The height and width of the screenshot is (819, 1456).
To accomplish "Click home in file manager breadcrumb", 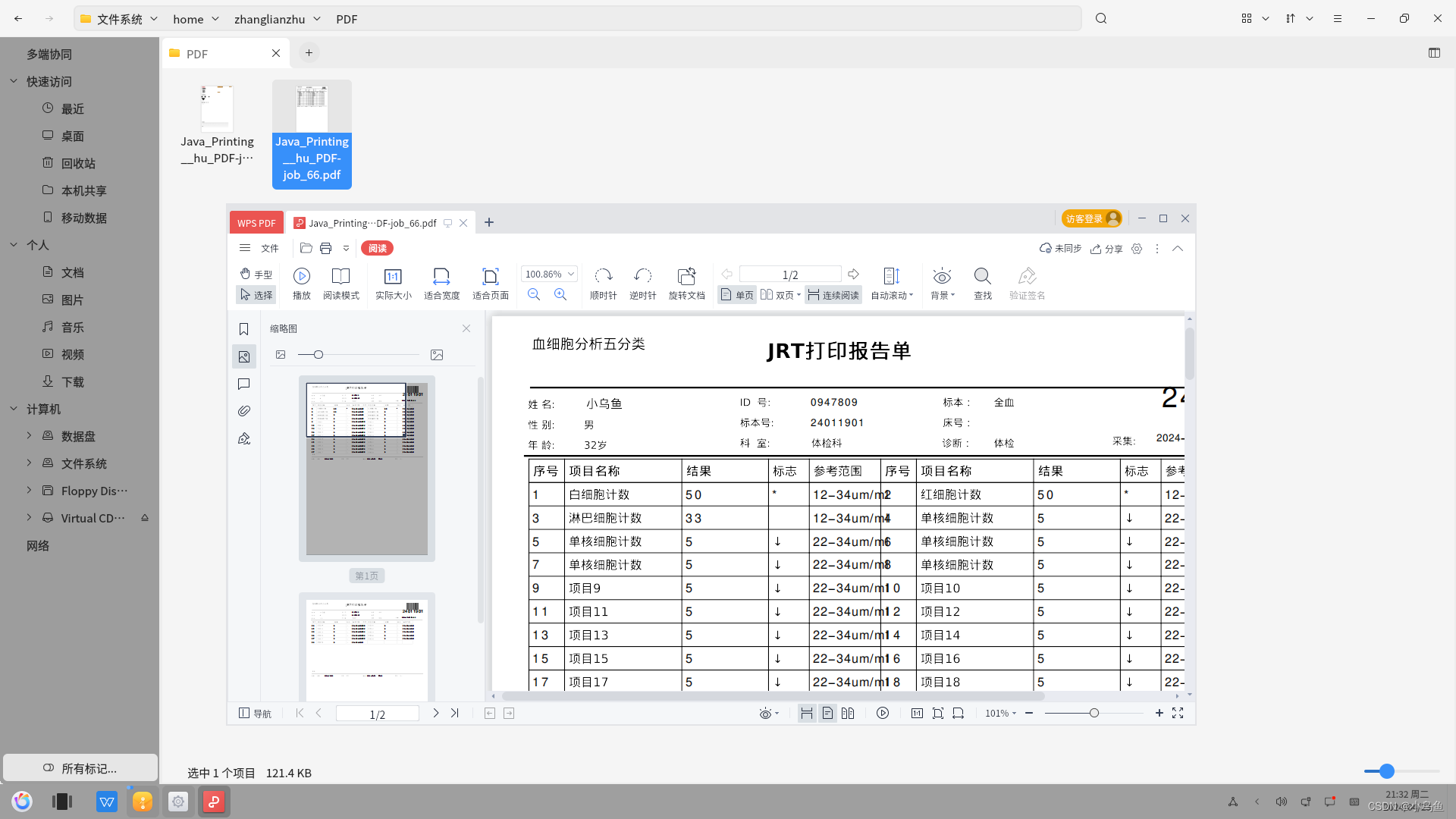I will pyautogui.click(x=188, y=19).
